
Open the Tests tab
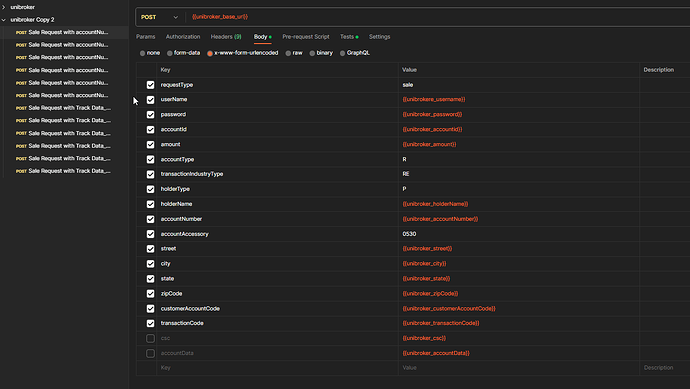[349, 37]
